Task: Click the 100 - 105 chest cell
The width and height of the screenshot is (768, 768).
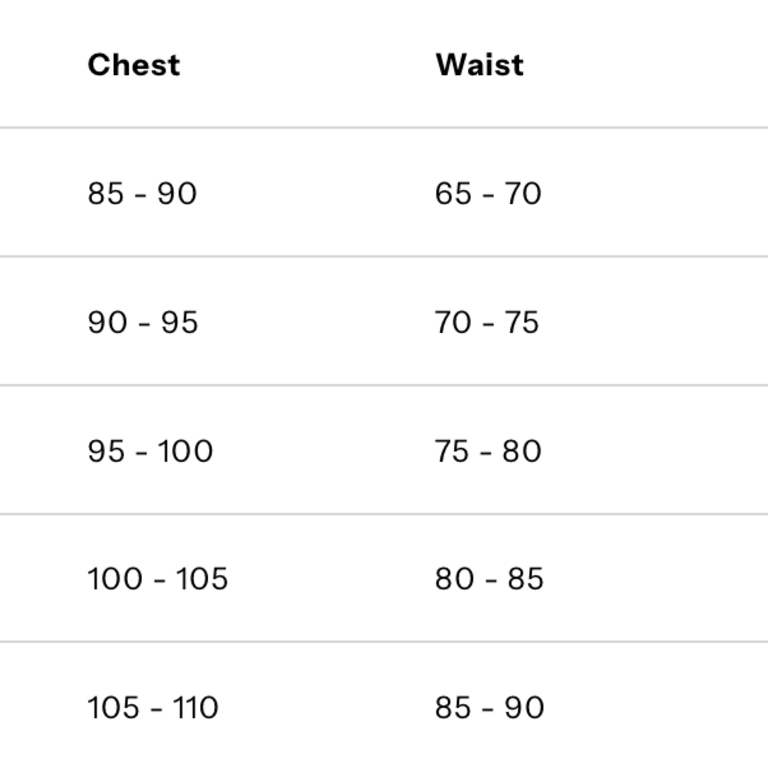Action: [x=157, y=579]
